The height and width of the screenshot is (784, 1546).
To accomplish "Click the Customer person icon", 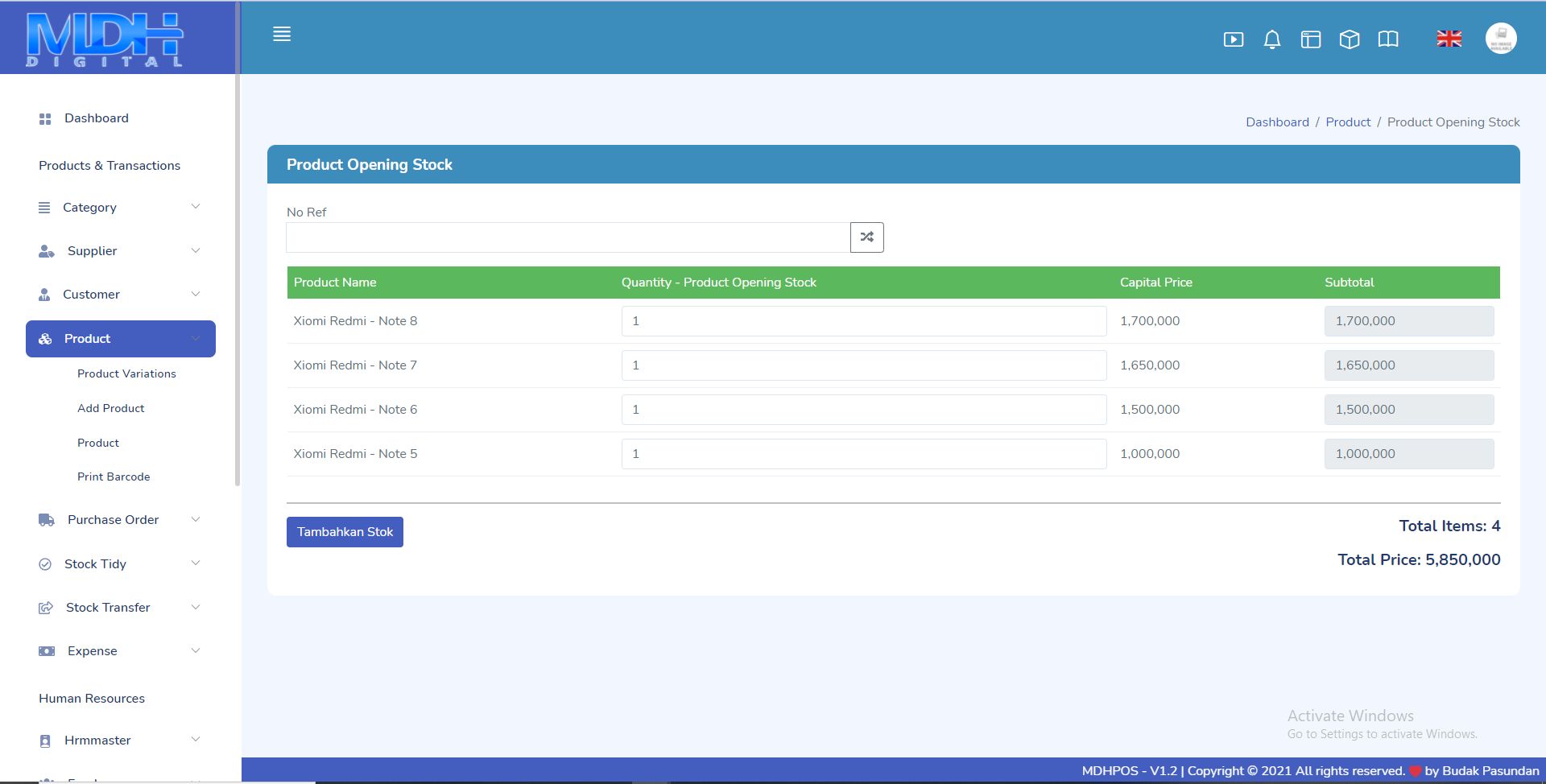I will point(44,295).
